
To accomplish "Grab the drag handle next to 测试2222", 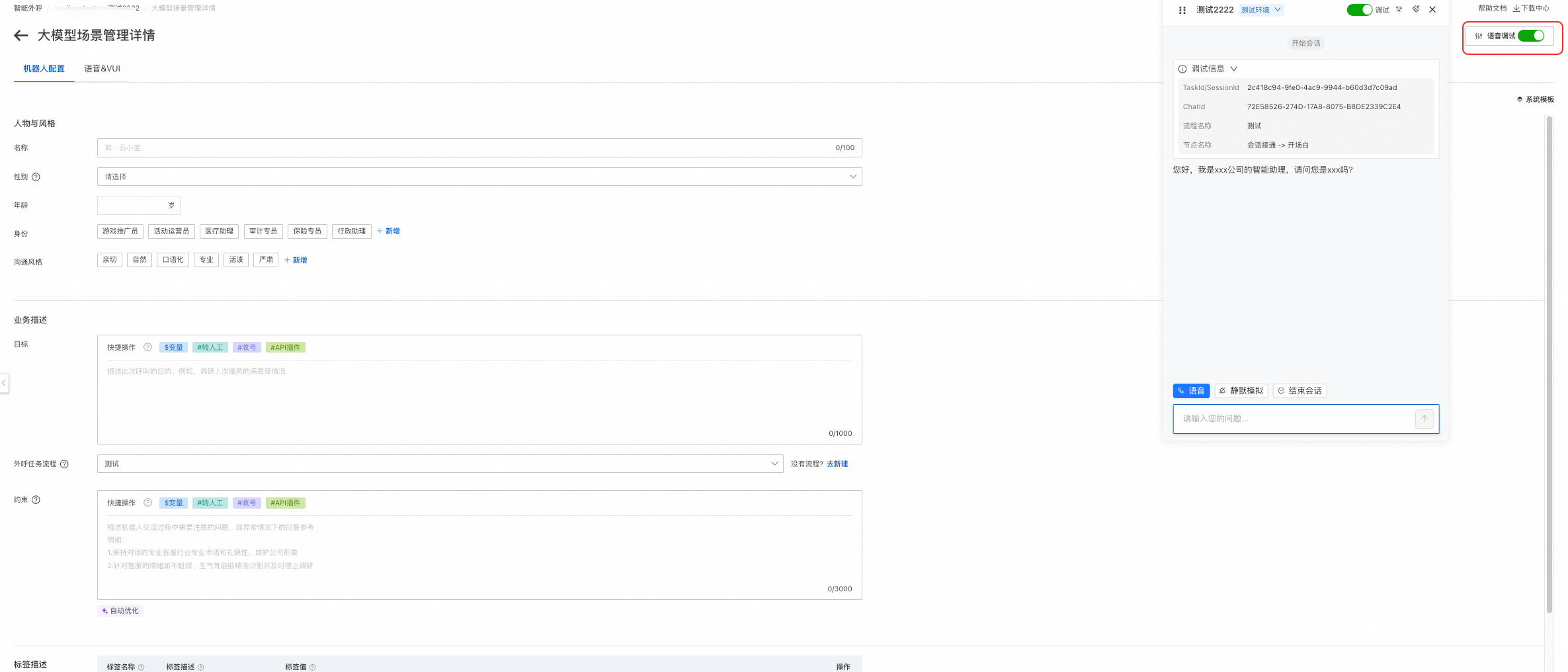I will tap(1182, 10).
